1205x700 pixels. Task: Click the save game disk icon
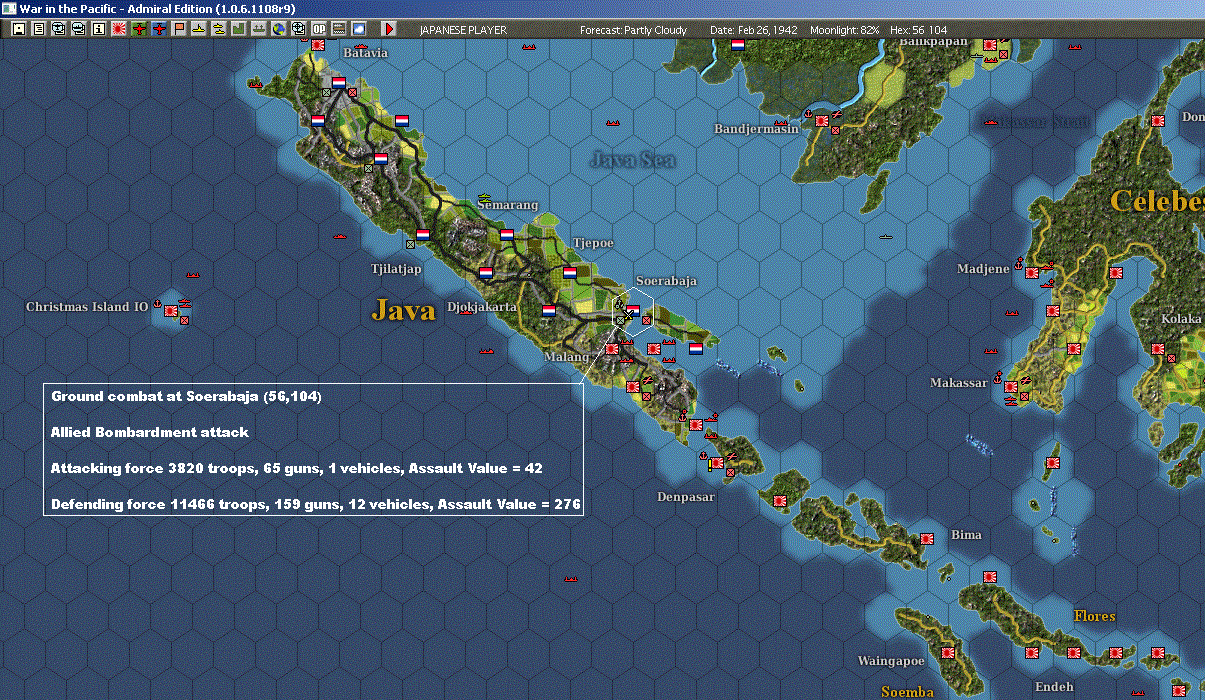tap(19, 29)
